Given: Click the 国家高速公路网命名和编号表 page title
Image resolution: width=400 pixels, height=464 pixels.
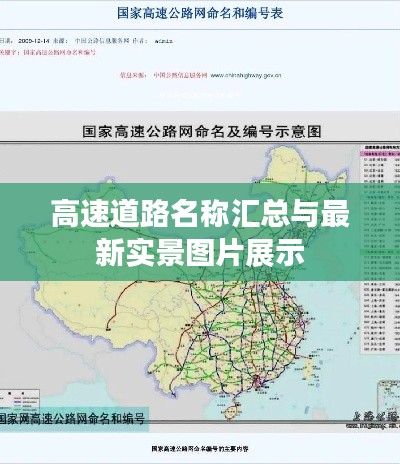Looking at the screenshot, I should (200, 14).
